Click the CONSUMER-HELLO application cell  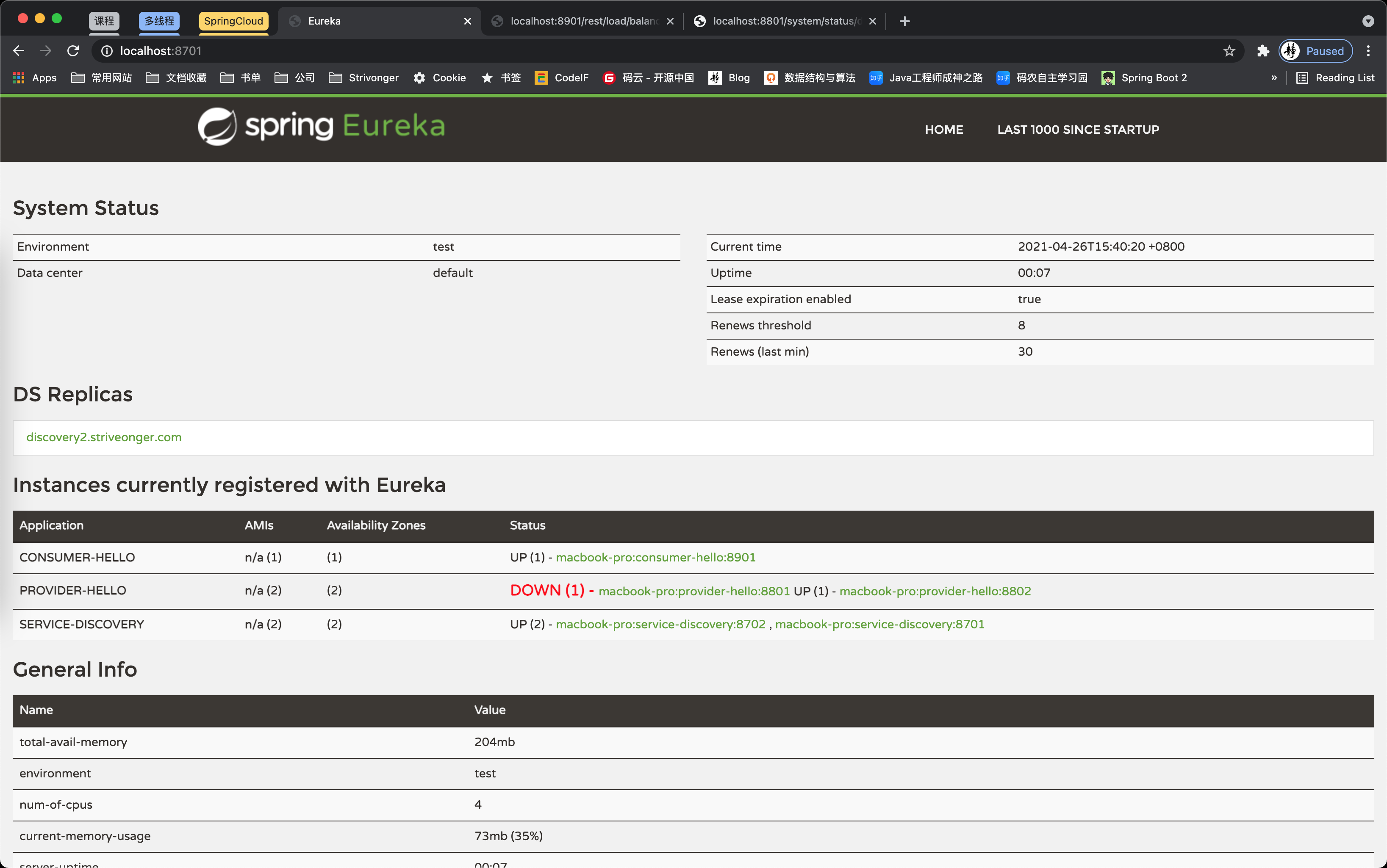(77, 558)
